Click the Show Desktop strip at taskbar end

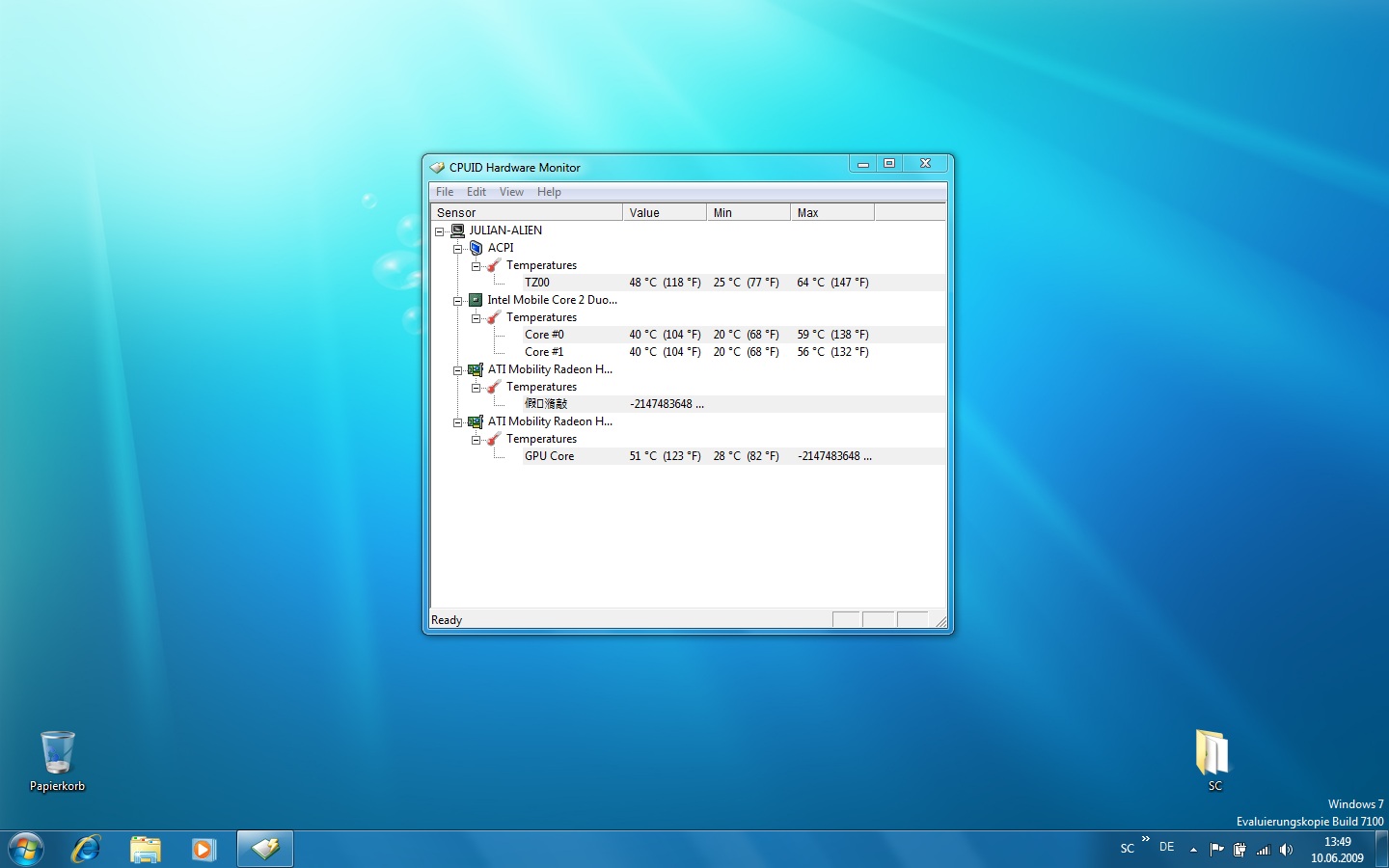(1381, 850)
